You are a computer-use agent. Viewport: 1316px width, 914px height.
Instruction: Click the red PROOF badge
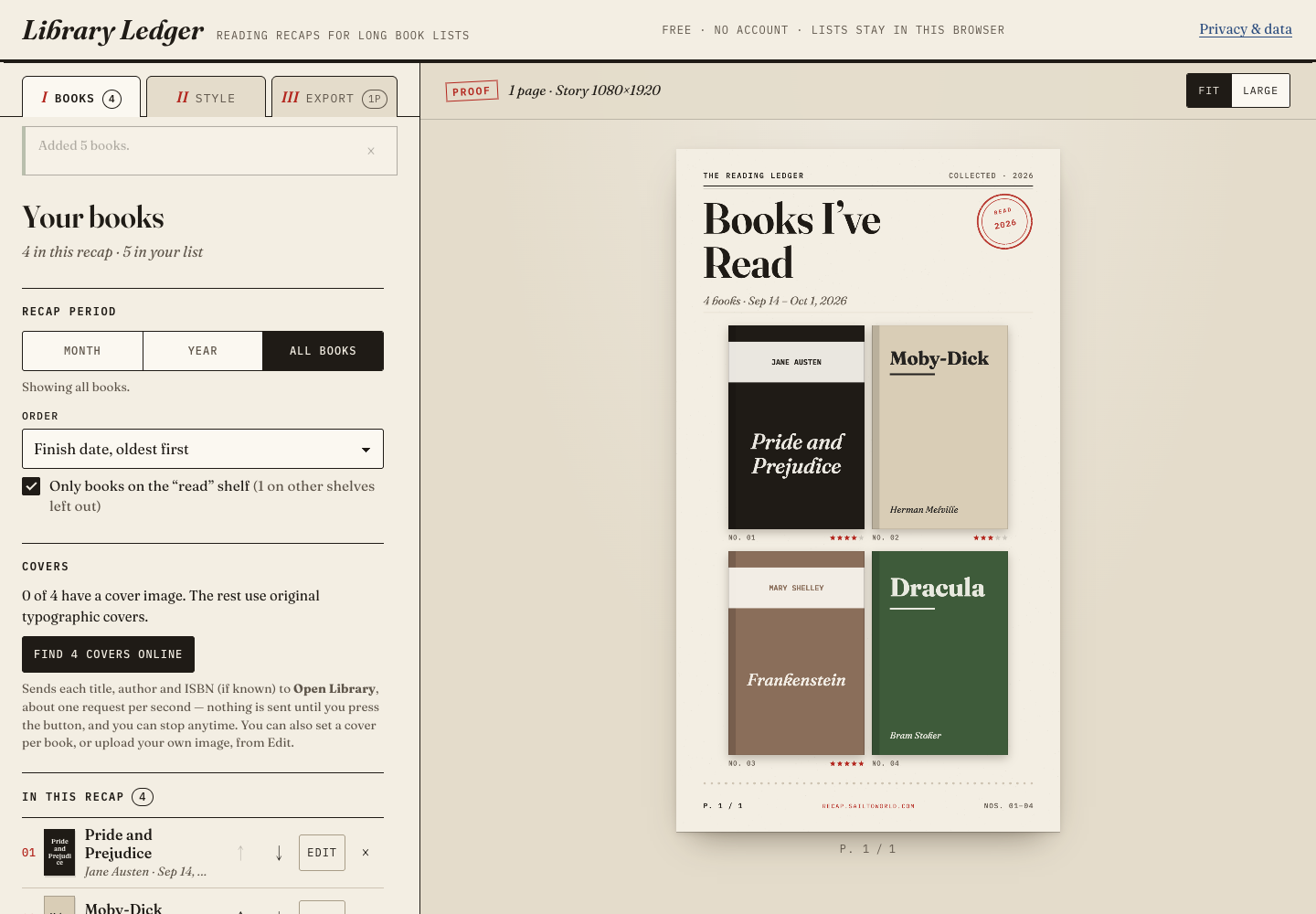click(472, 90)
